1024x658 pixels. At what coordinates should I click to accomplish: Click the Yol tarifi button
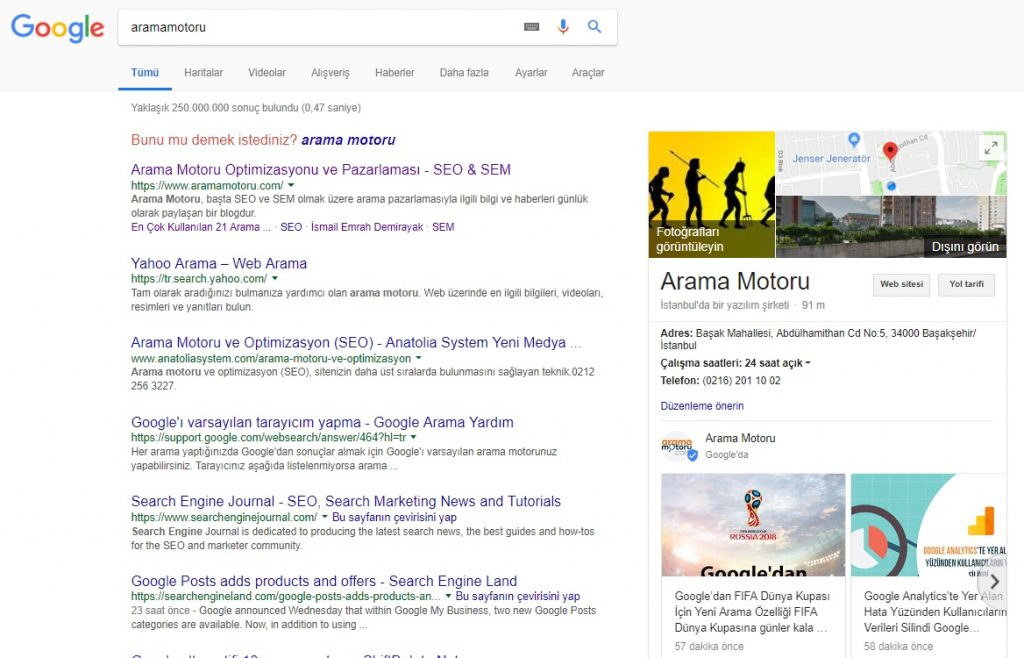tap(967, 285)
